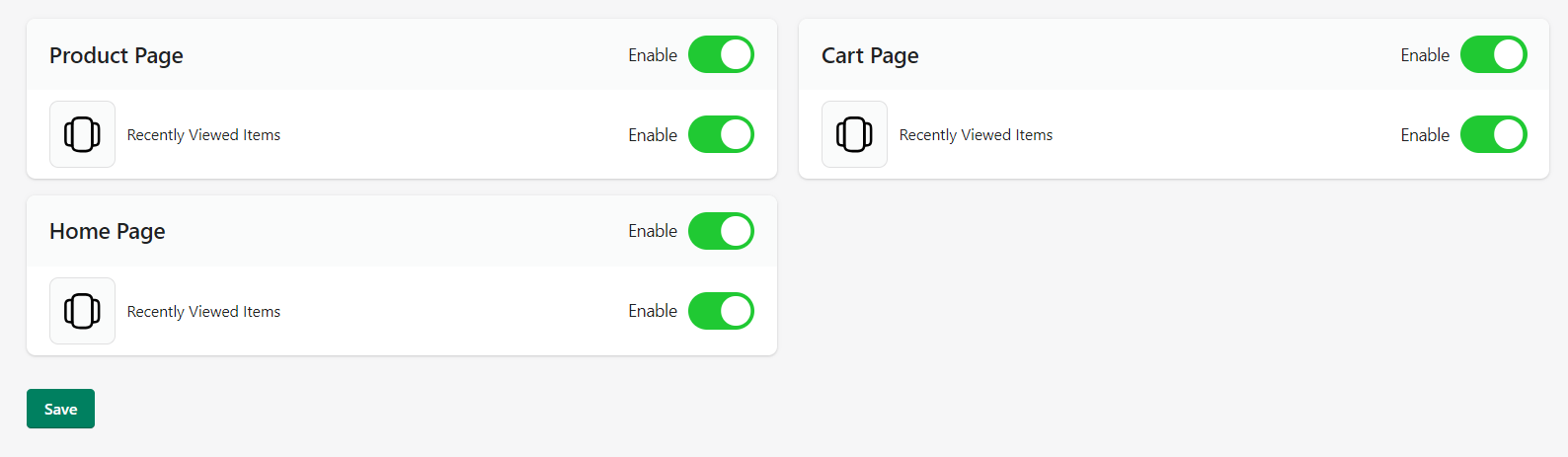Click the Enable label in Home Page header
The height and width of the screenshot is (457, 1568).
(x=653, y=231)
